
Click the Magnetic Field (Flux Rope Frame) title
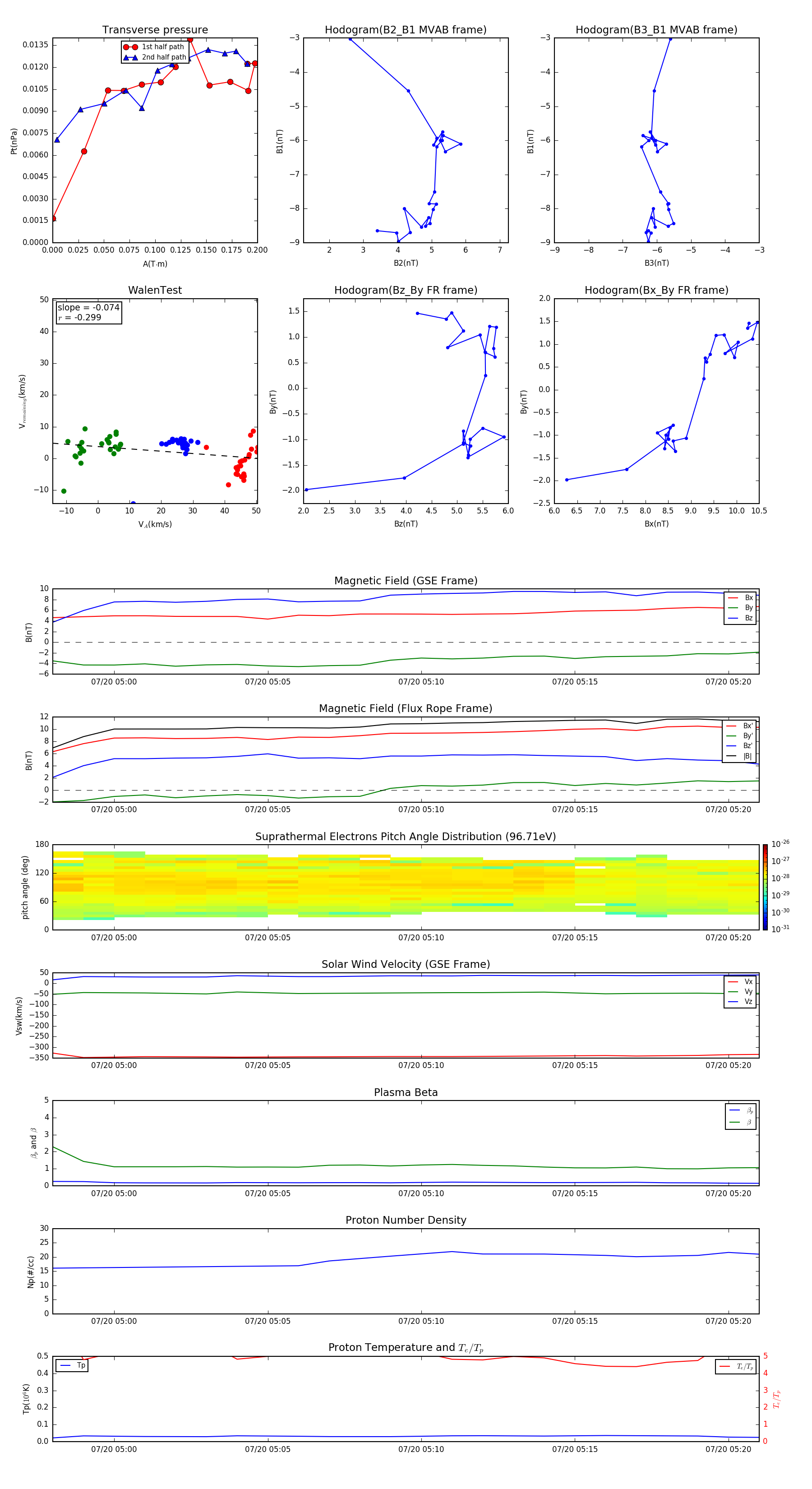[x=406, y=709]
